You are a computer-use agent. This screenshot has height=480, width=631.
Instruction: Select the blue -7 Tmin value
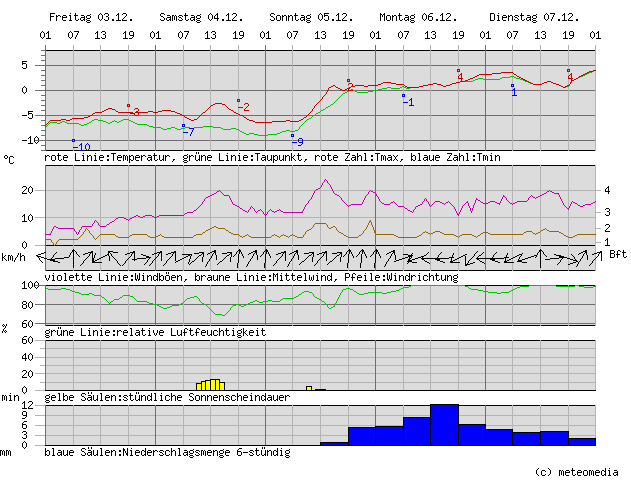[189, 132]
